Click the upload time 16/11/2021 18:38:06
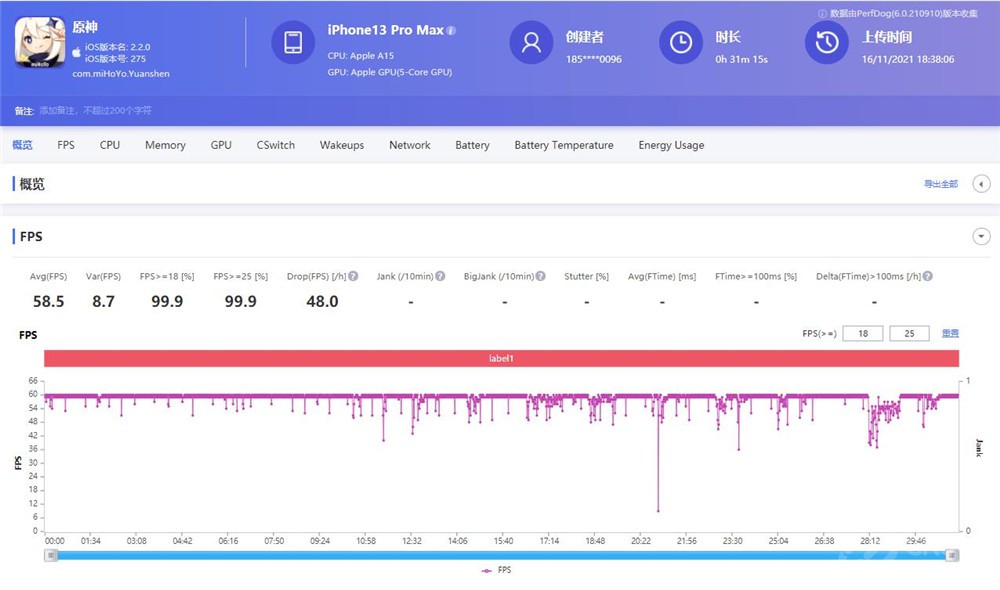Screen dimensions: 1000x590 point(908,59)
